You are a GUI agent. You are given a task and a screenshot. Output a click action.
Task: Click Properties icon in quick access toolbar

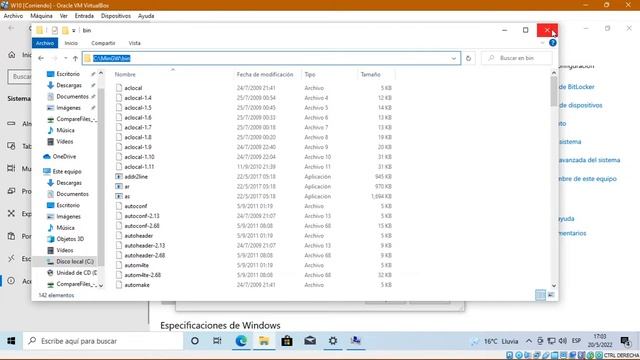click(x=55, y=30)
